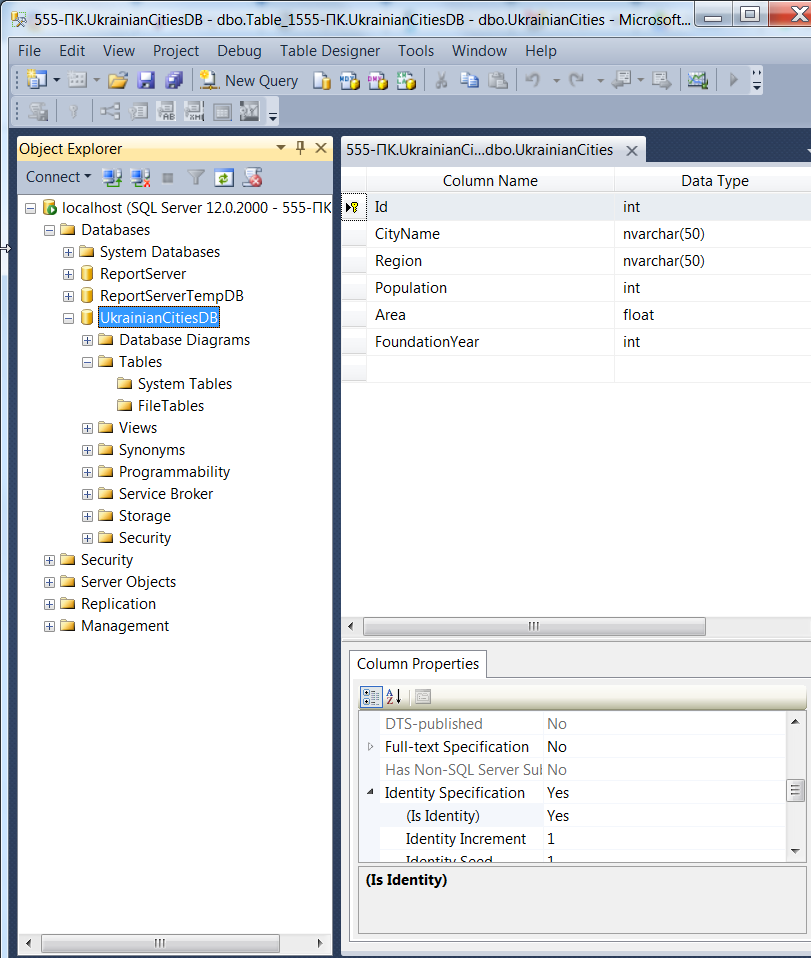Click the Save icon in the toolbar

click(146, 81)
